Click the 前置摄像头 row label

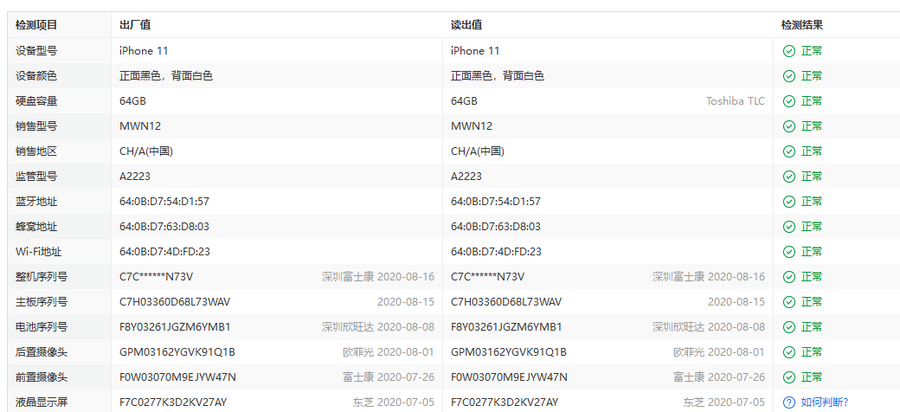(x=41, y=377)
